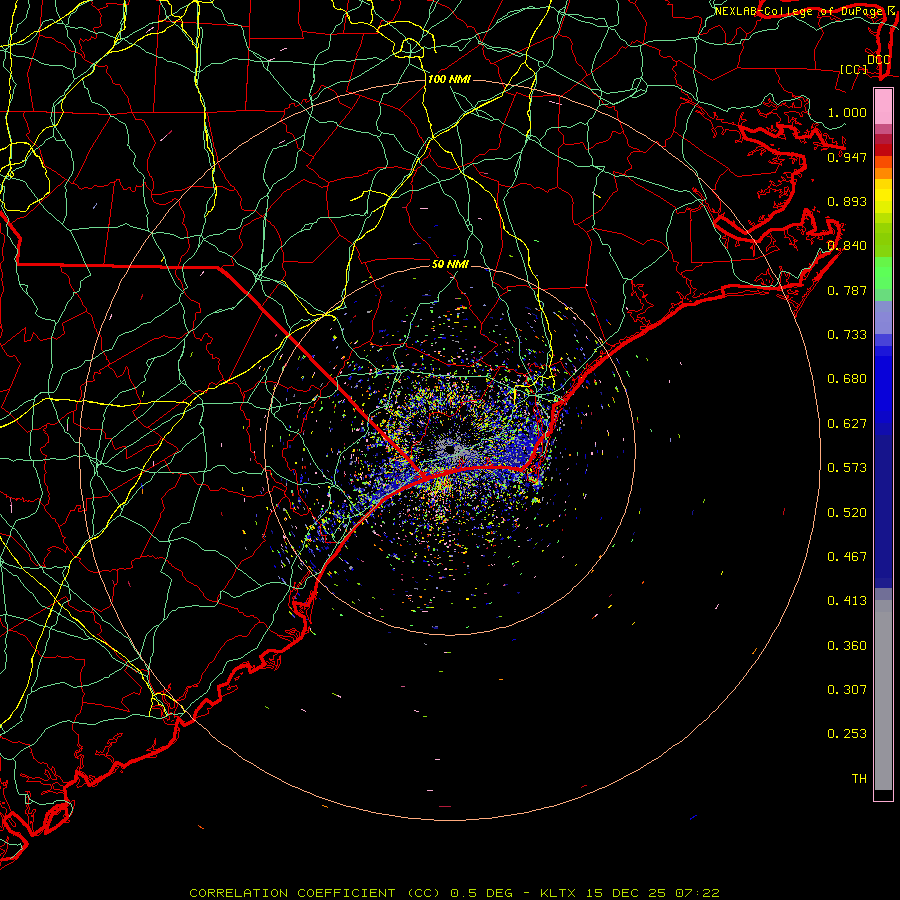Click the CORRELATION COEFFICIENT (CC) caption

pos(315,893)
